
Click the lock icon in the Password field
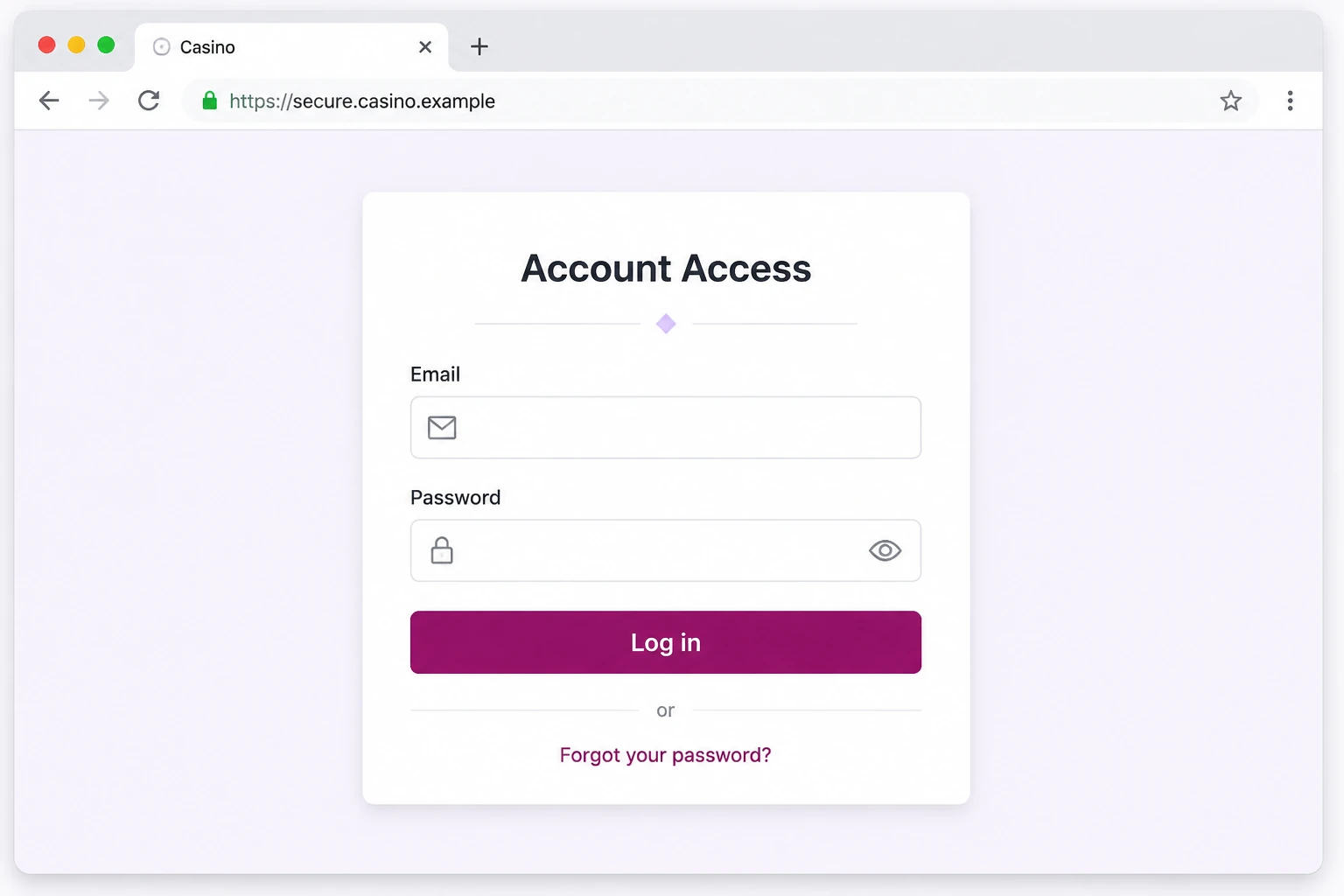(442, 550)
